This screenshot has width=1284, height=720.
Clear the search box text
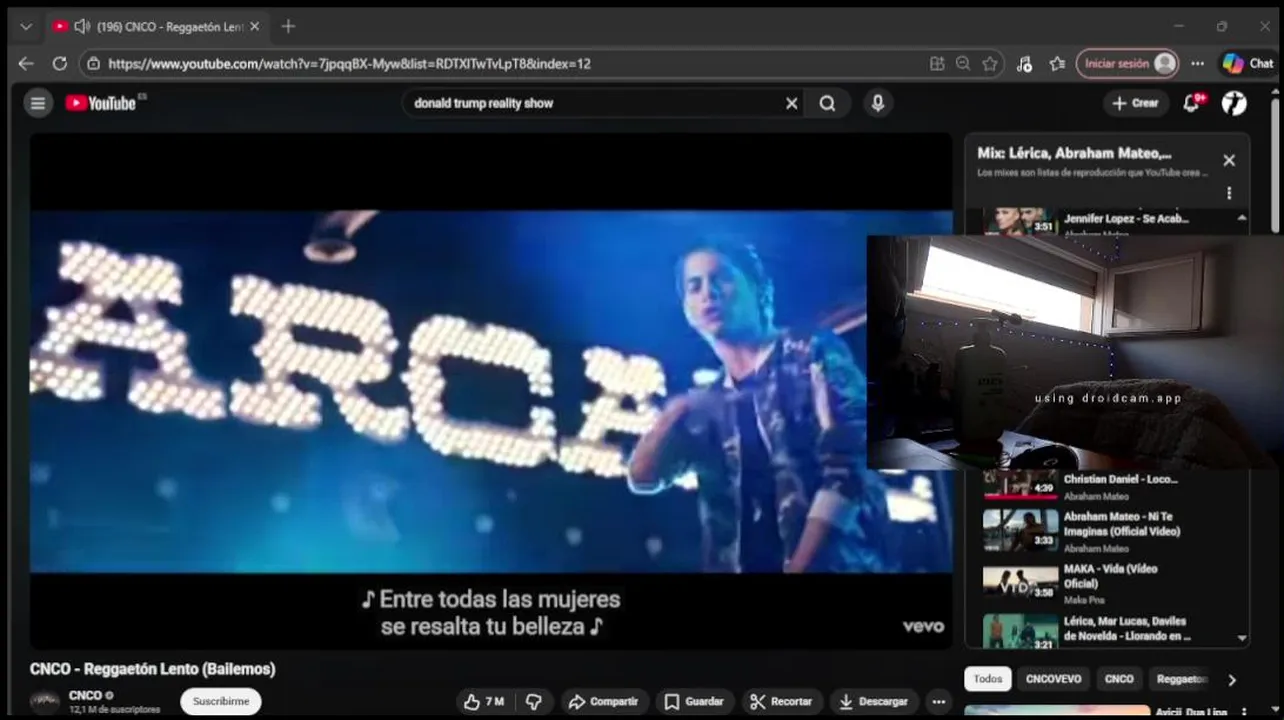click(x=791, y=103)
